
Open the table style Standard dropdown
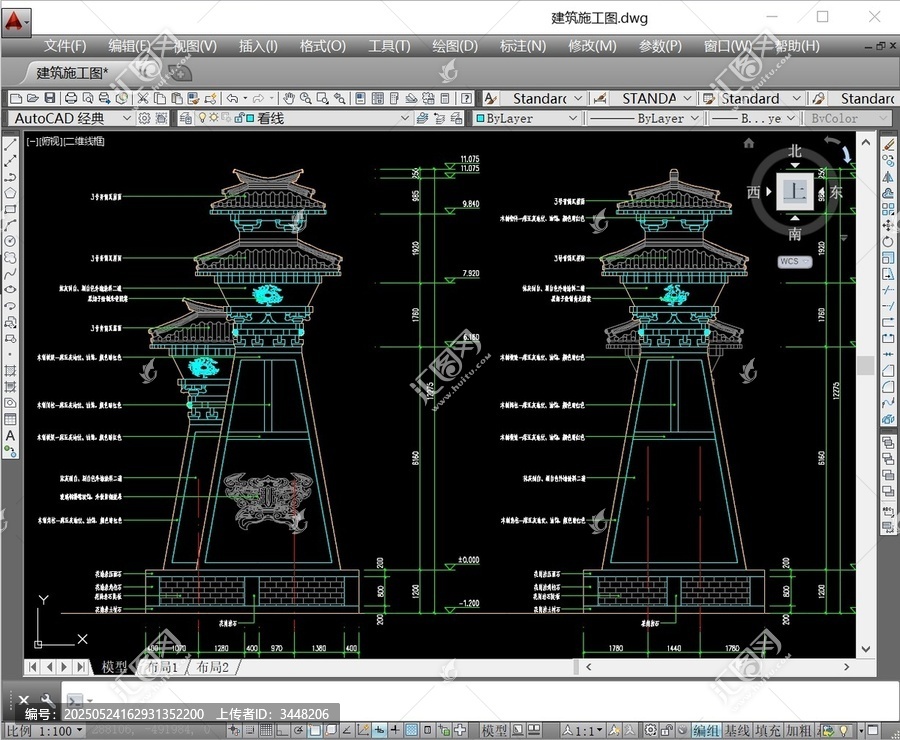pos(760,99)
